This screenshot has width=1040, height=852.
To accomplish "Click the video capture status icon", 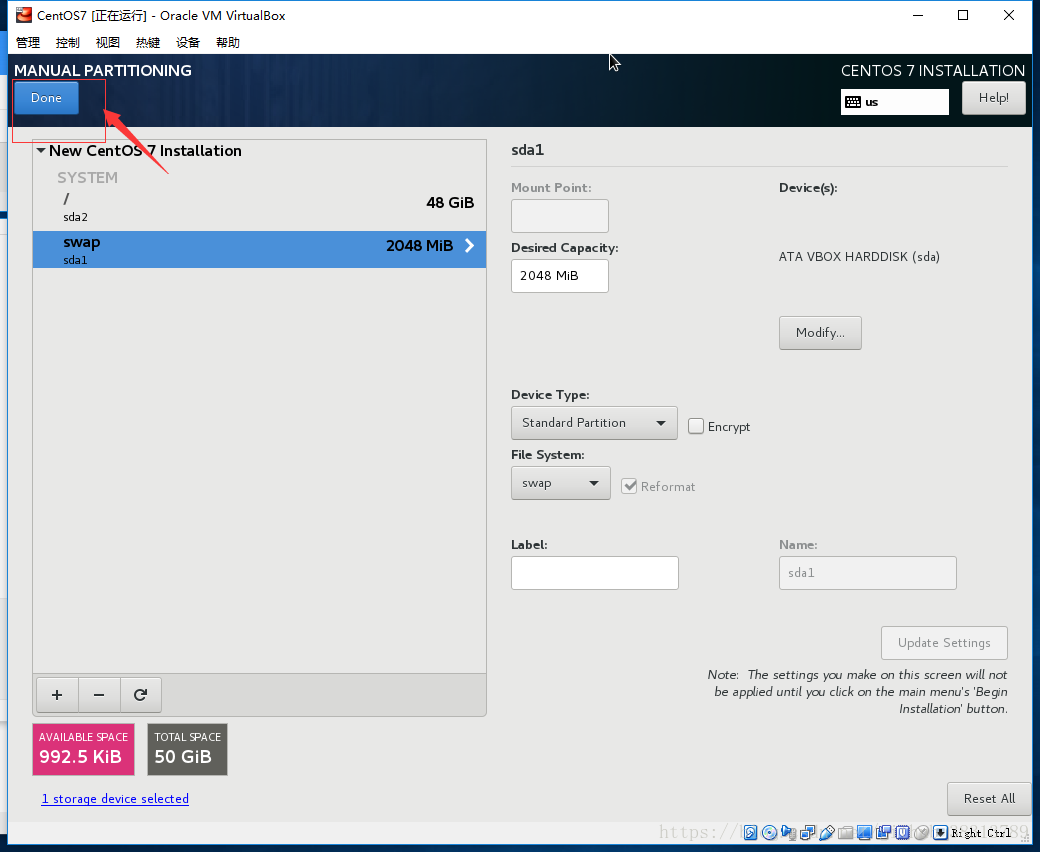I will point(883,833).
